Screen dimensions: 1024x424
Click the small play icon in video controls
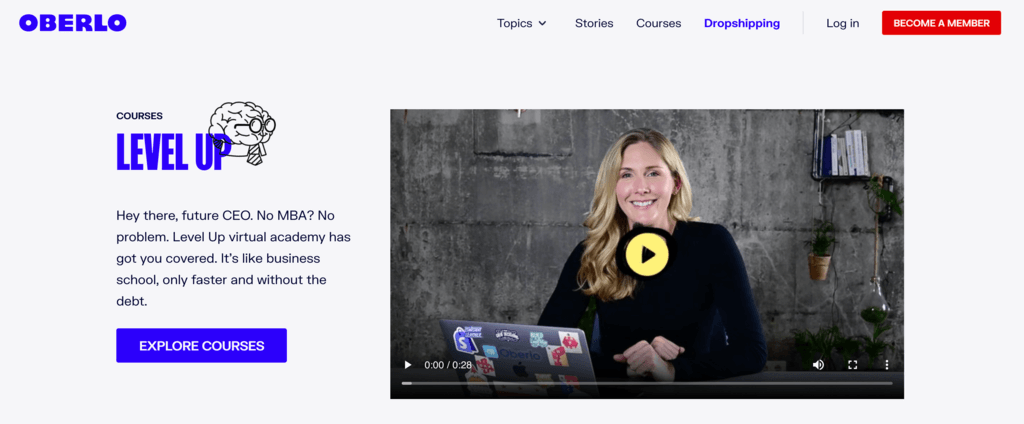tap(408, 365)
